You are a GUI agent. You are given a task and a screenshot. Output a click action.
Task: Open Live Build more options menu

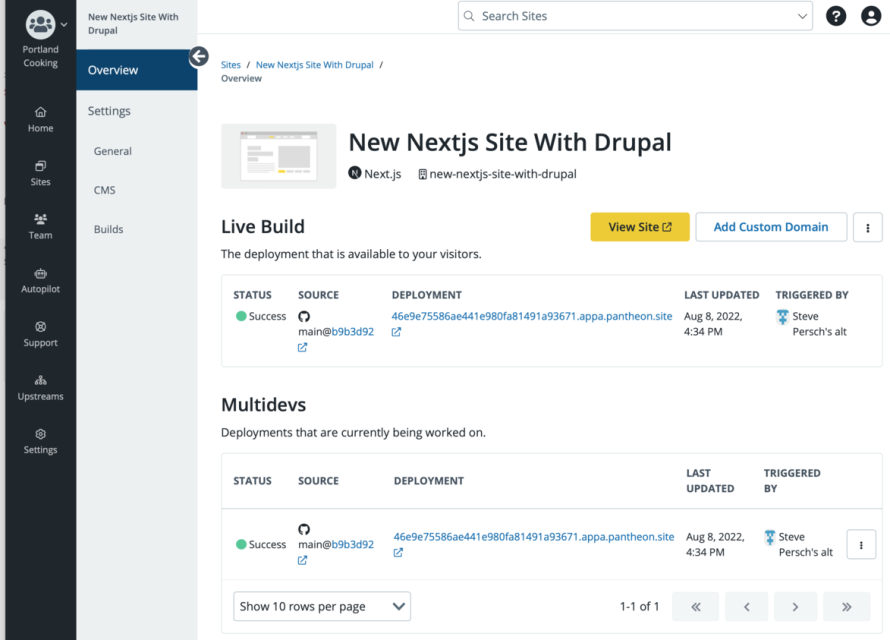867,228
